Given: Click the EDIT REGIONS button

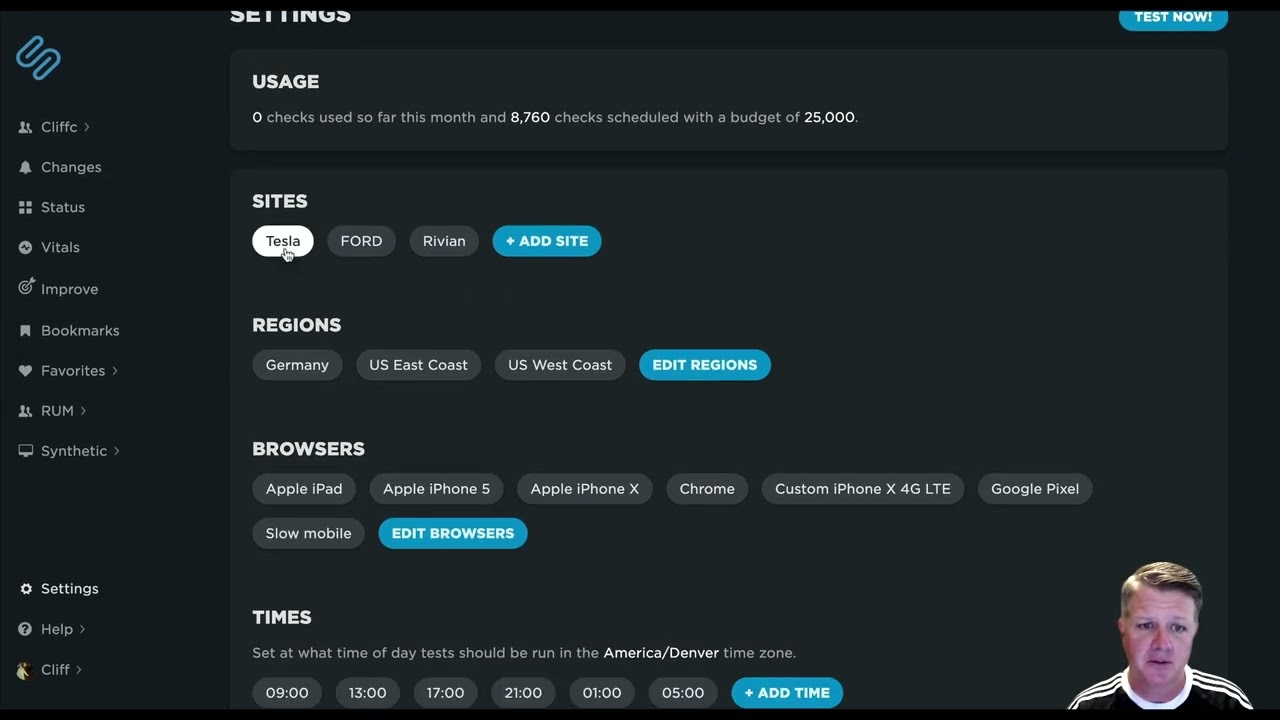Looking at the screenshot, I should point(705,365).
